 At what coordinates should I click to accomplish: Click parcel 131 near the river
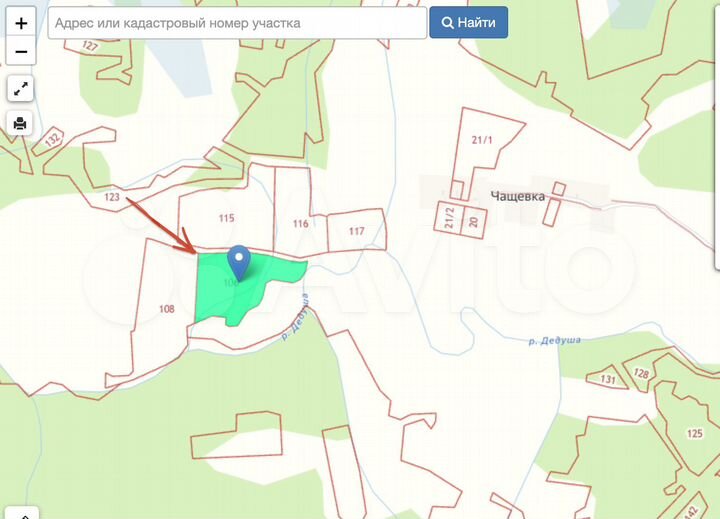click(608, 379)
